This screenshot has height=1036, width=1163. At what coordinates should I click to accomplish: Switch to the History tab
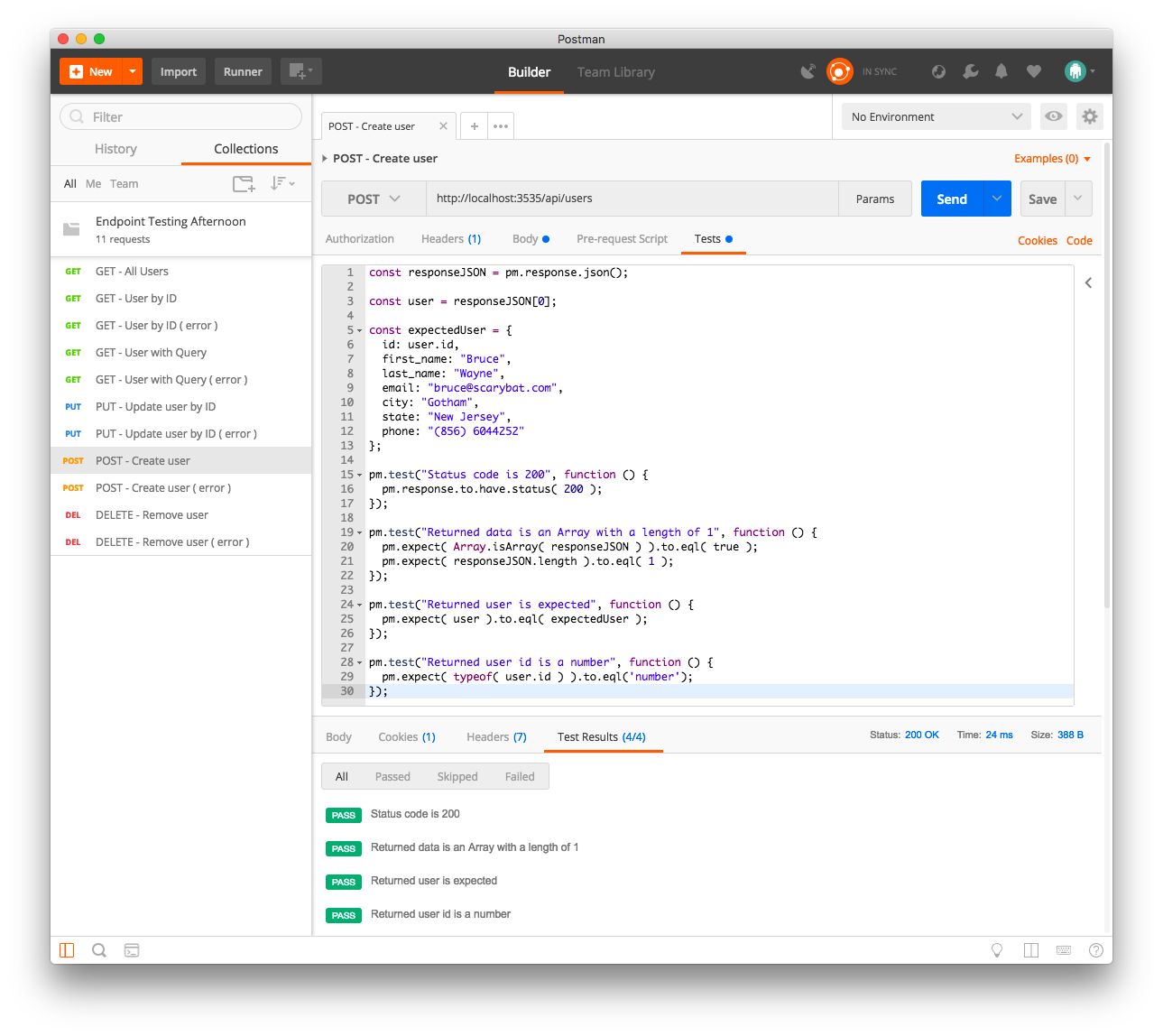(x=115, y=149)
